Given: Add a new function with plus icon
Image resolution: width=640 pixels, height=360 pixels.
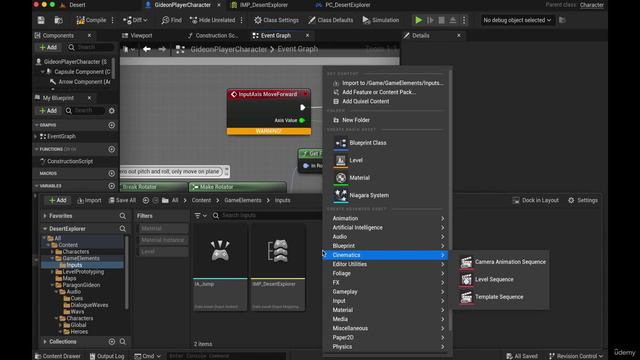Looking at the screenshot, I should tap(111, 149).
